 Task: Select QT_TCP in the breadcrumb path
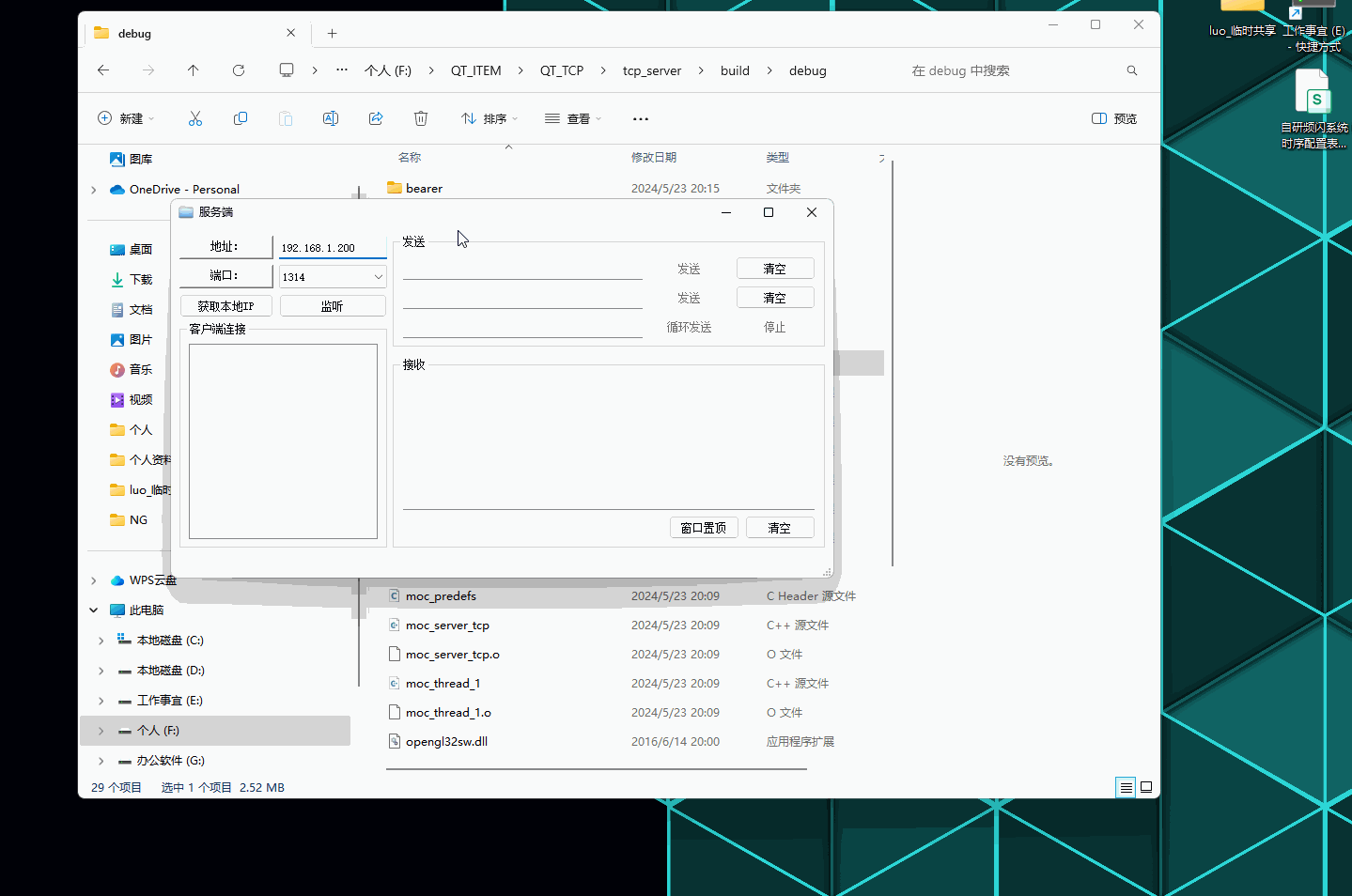click(x=562, y=70)
